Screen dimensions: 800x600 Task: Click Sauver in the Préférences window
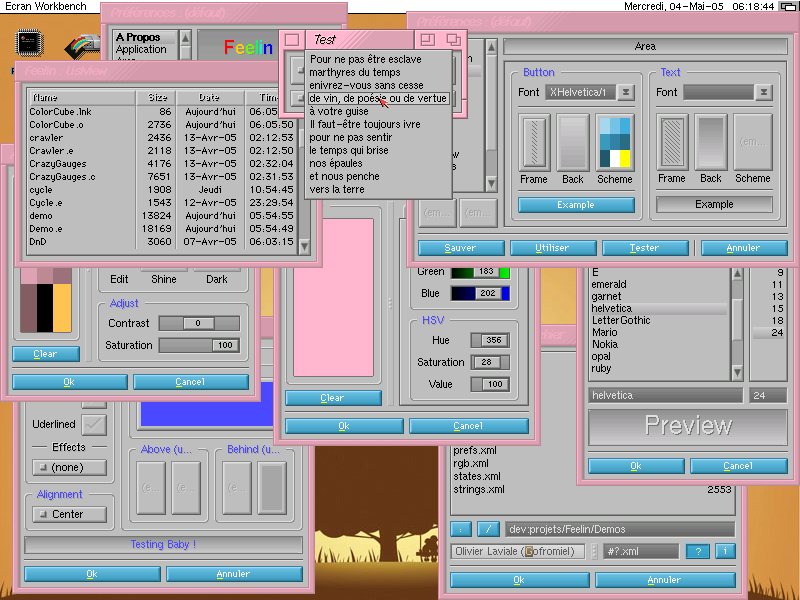tap(461, 248)
